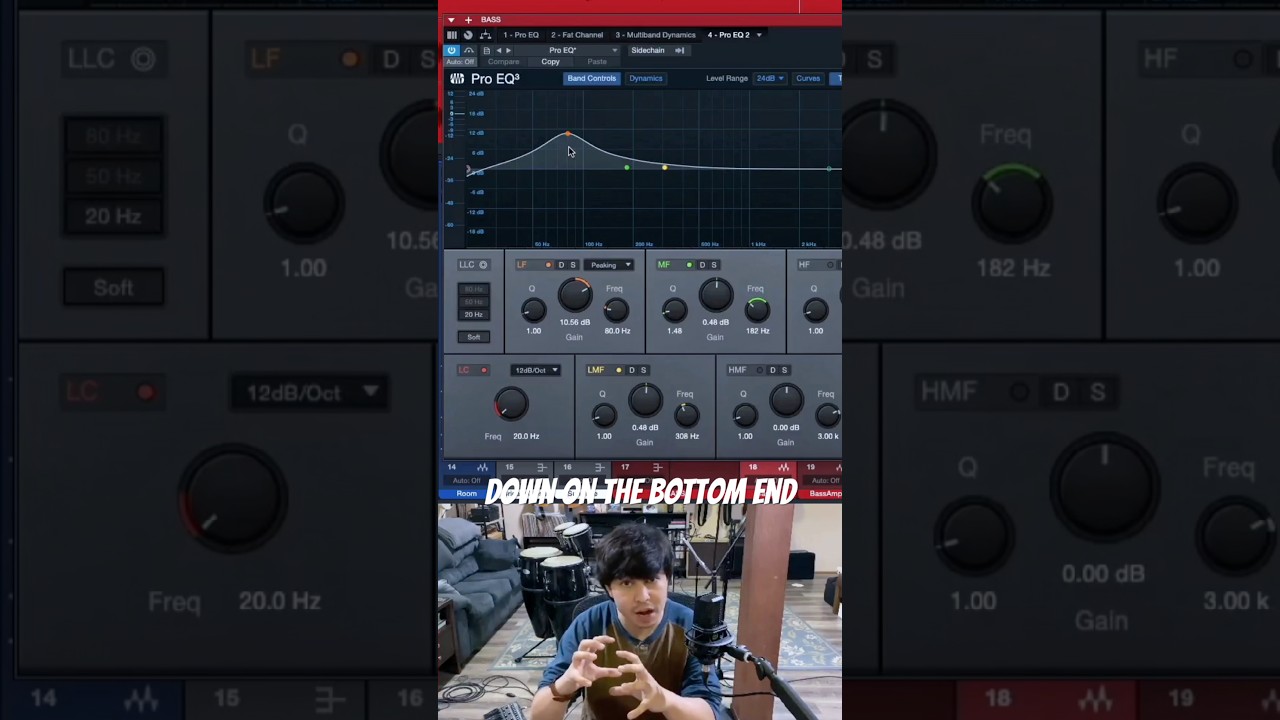Open the insert list dropdown arrow
The image size is (1280, 720).
759,35
